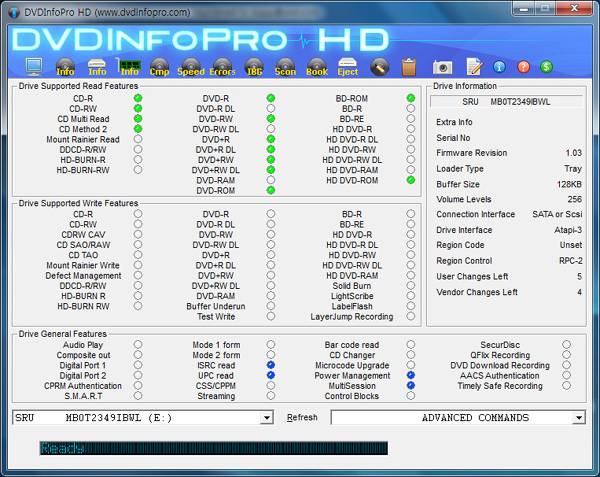The height and width of the screenshot is (477, 600).
Task: Minimize the DVDInfoPro HD window
Action: [x=523, y=8]
